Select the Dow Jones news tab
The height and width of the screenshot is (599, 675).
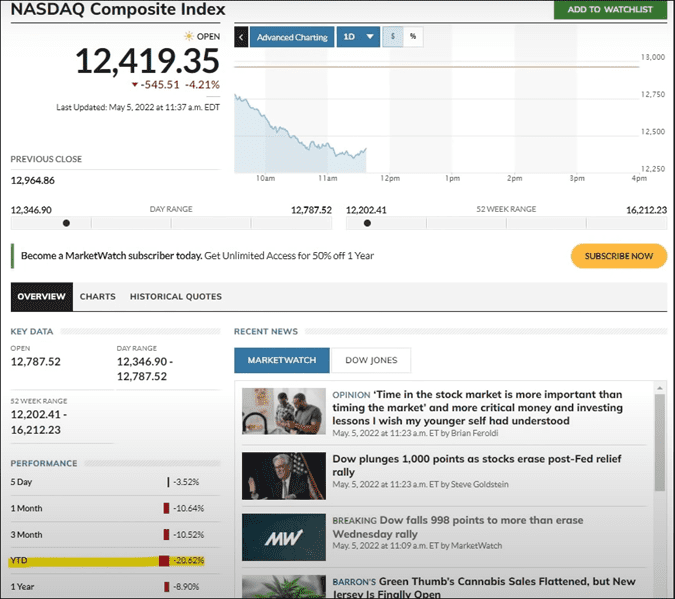pos(372,360)
